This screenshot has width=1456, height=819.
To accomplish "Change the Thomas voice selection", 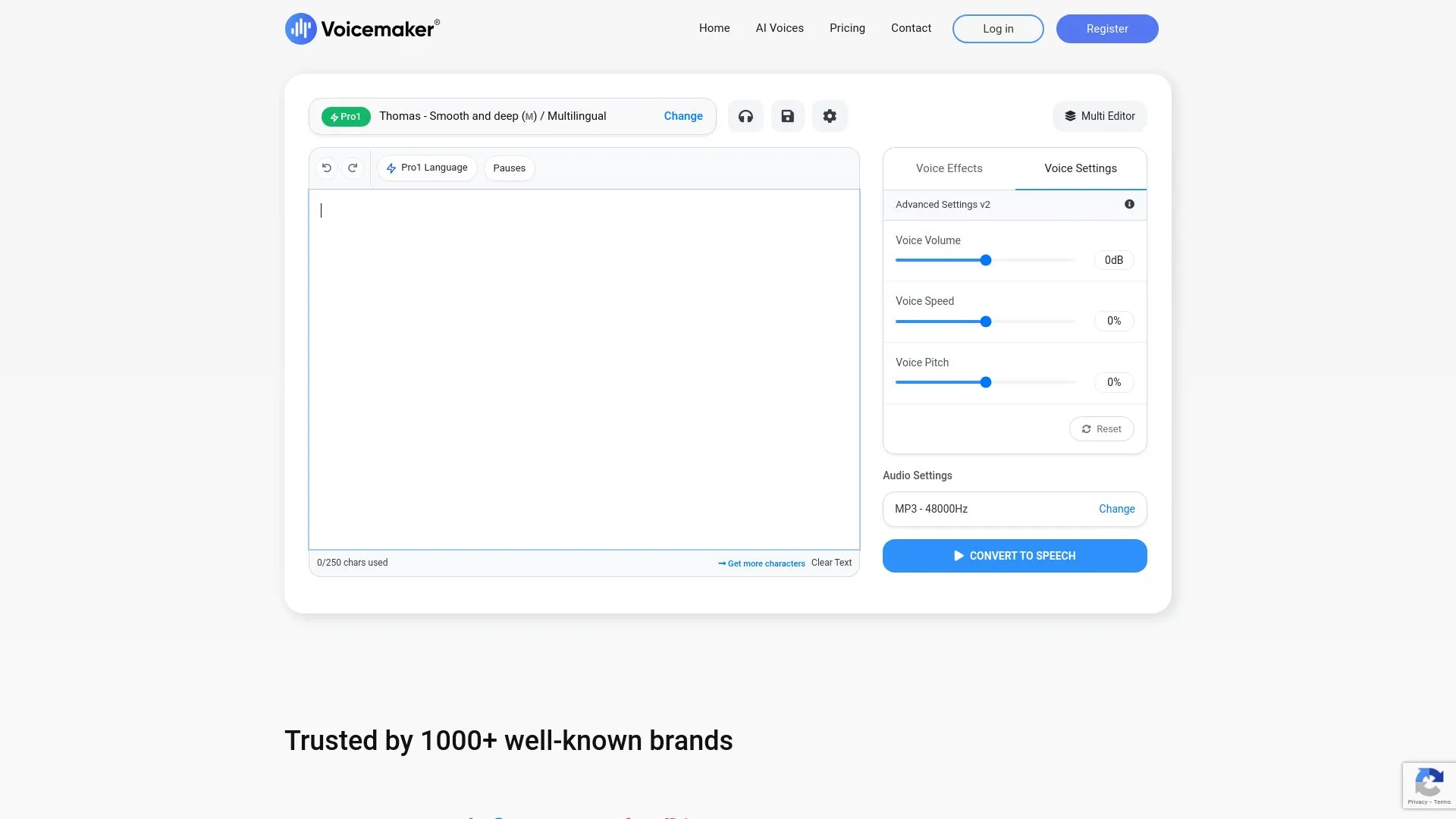I will (682, 116).
